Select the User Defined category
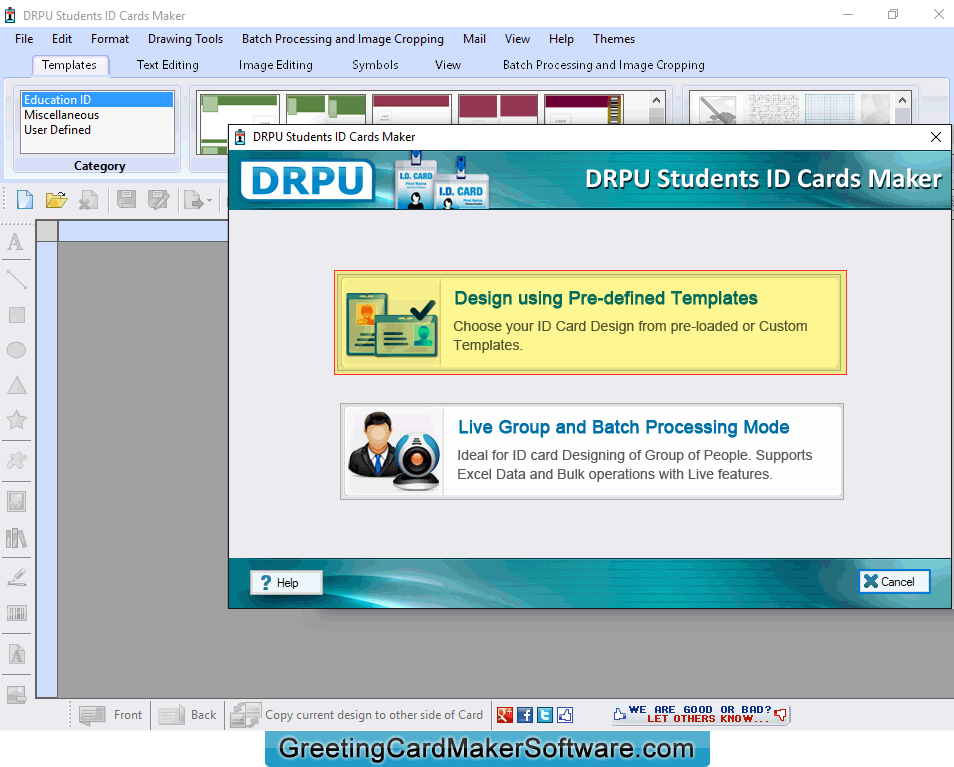This screenshot has height=767, width=954. pyautogui.click(x=97, y=130)
